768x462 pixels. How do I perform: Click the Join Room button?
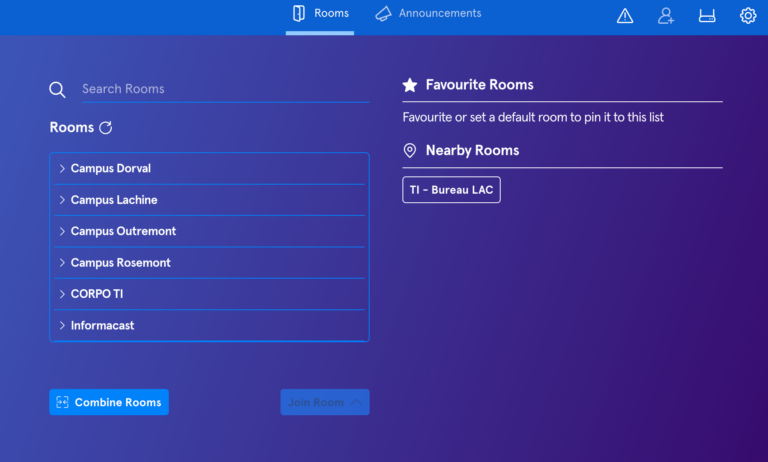click(x=324, y=402)
